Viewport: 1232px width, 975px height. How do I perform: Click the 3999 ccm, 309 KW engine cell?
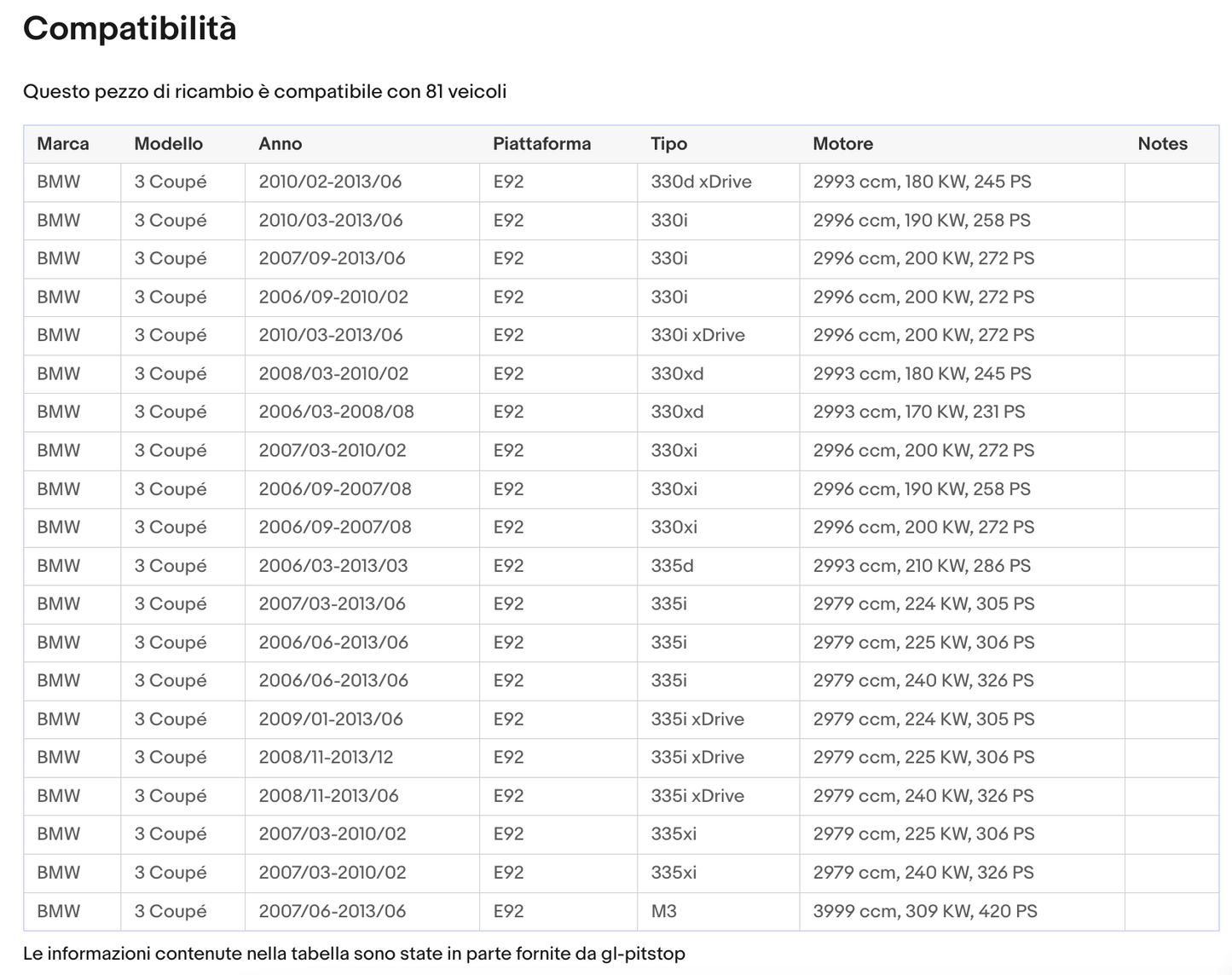[x=963, y=911]
